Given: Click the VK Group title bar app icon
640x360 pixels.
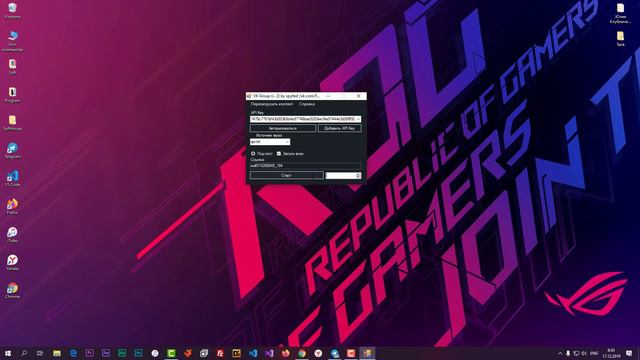Looking at the screenshot, I should [249, 96].
